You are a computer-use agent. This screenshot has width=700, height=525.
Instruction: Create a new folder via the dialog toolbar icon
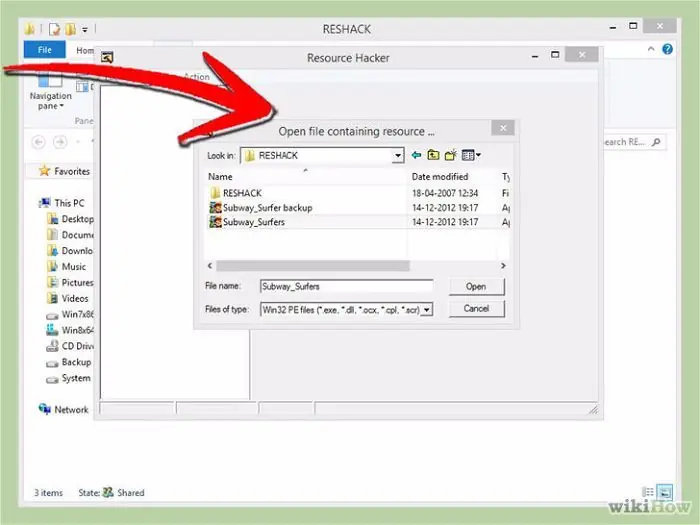[450, 155]
